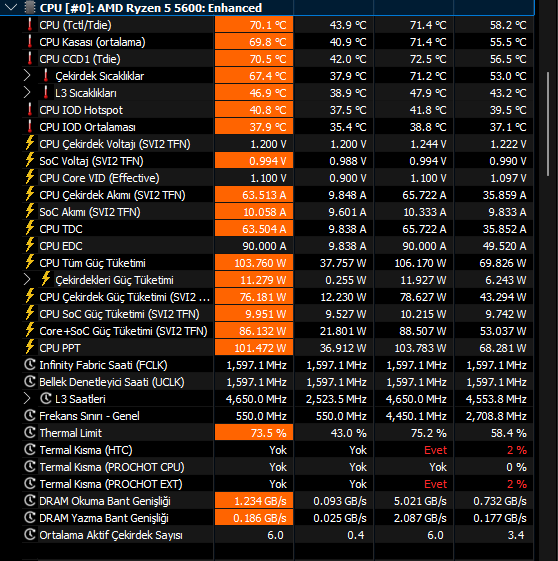Click thermometer icon beside CPU (Tctl/Tdie)
The image size is (558, 561).
30,24
